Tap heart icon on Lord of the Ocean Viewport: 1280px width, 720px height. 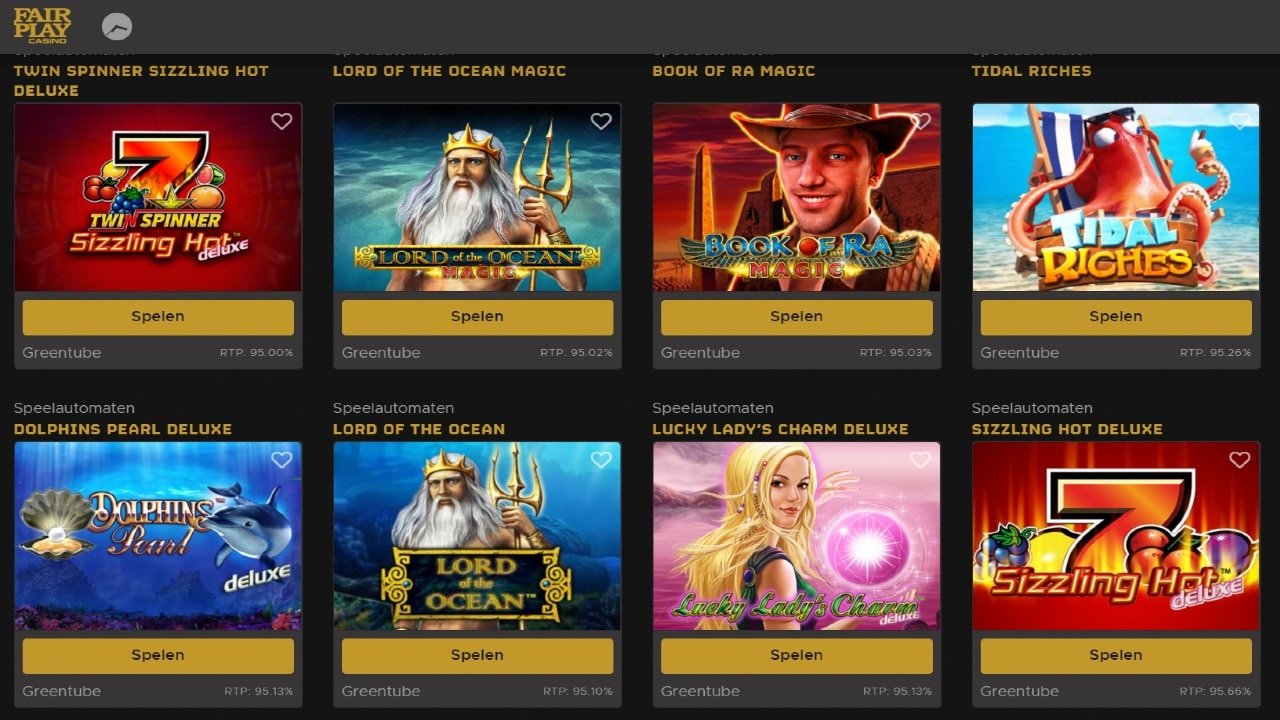(601, 460)
